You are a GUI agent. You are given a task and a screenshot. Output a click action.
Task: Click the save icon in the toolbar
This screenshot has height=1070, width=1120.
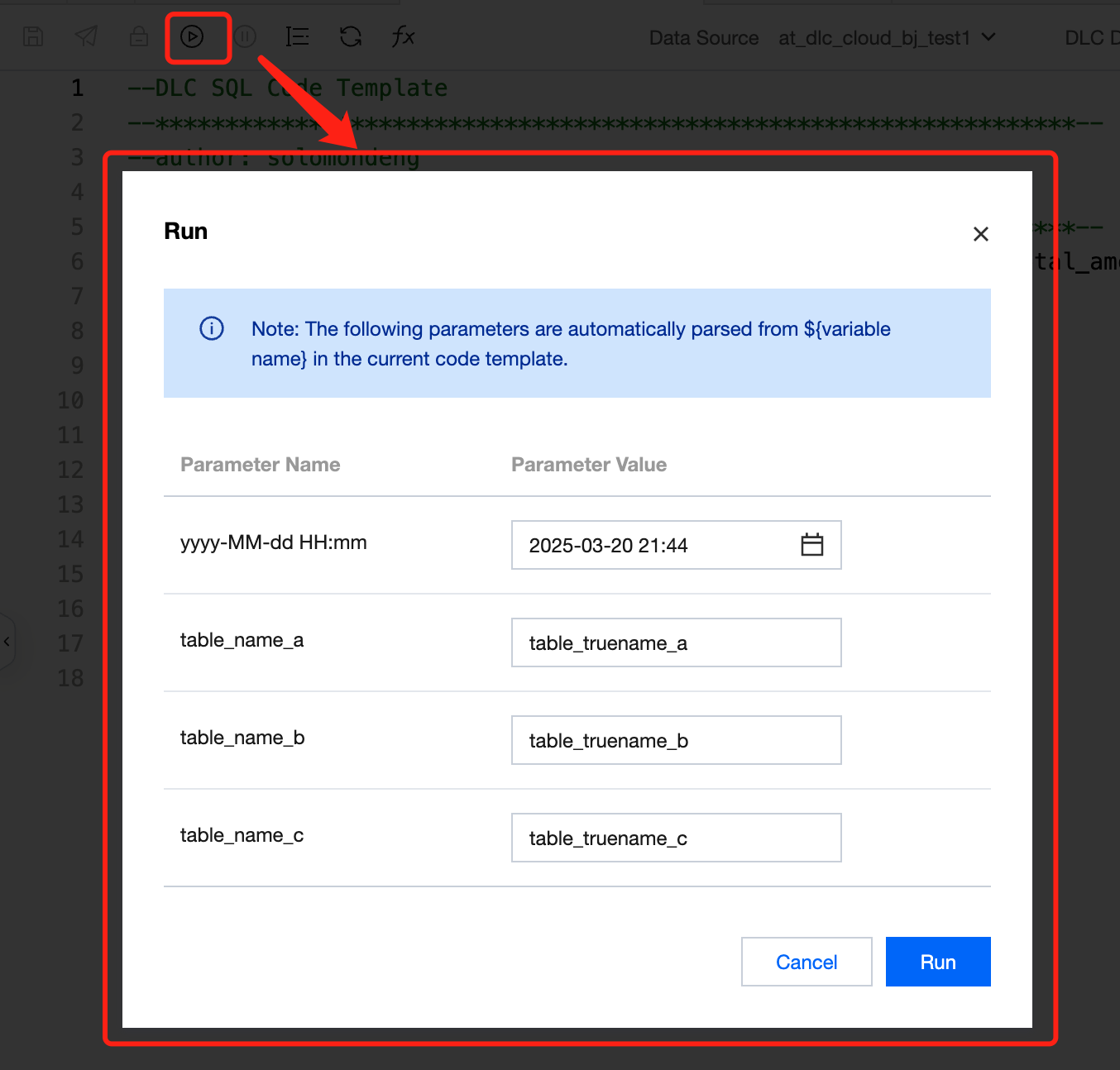[x=33, y=36]
